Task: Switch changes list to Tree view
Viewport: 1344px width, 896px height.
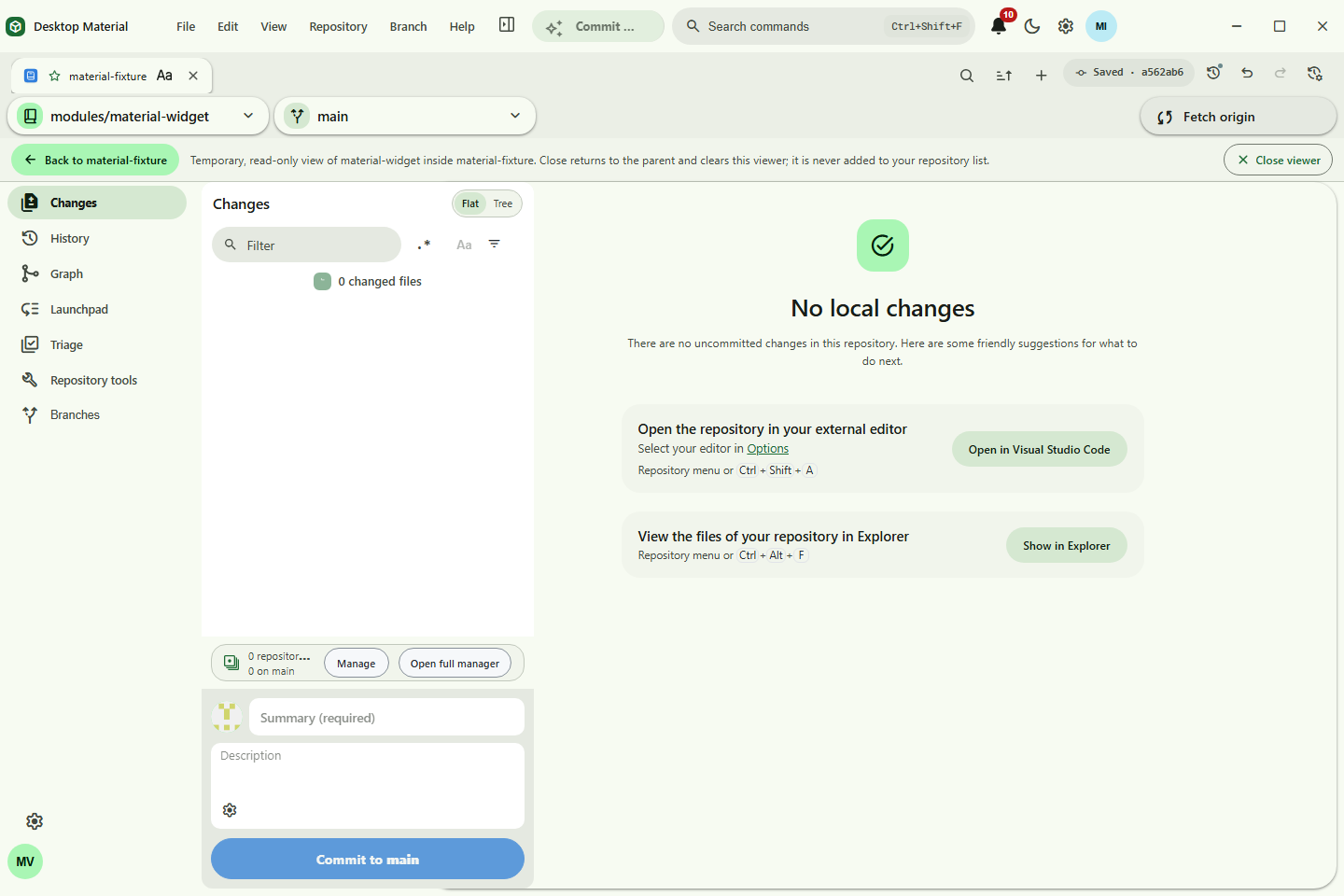Action: click(503, 203)
